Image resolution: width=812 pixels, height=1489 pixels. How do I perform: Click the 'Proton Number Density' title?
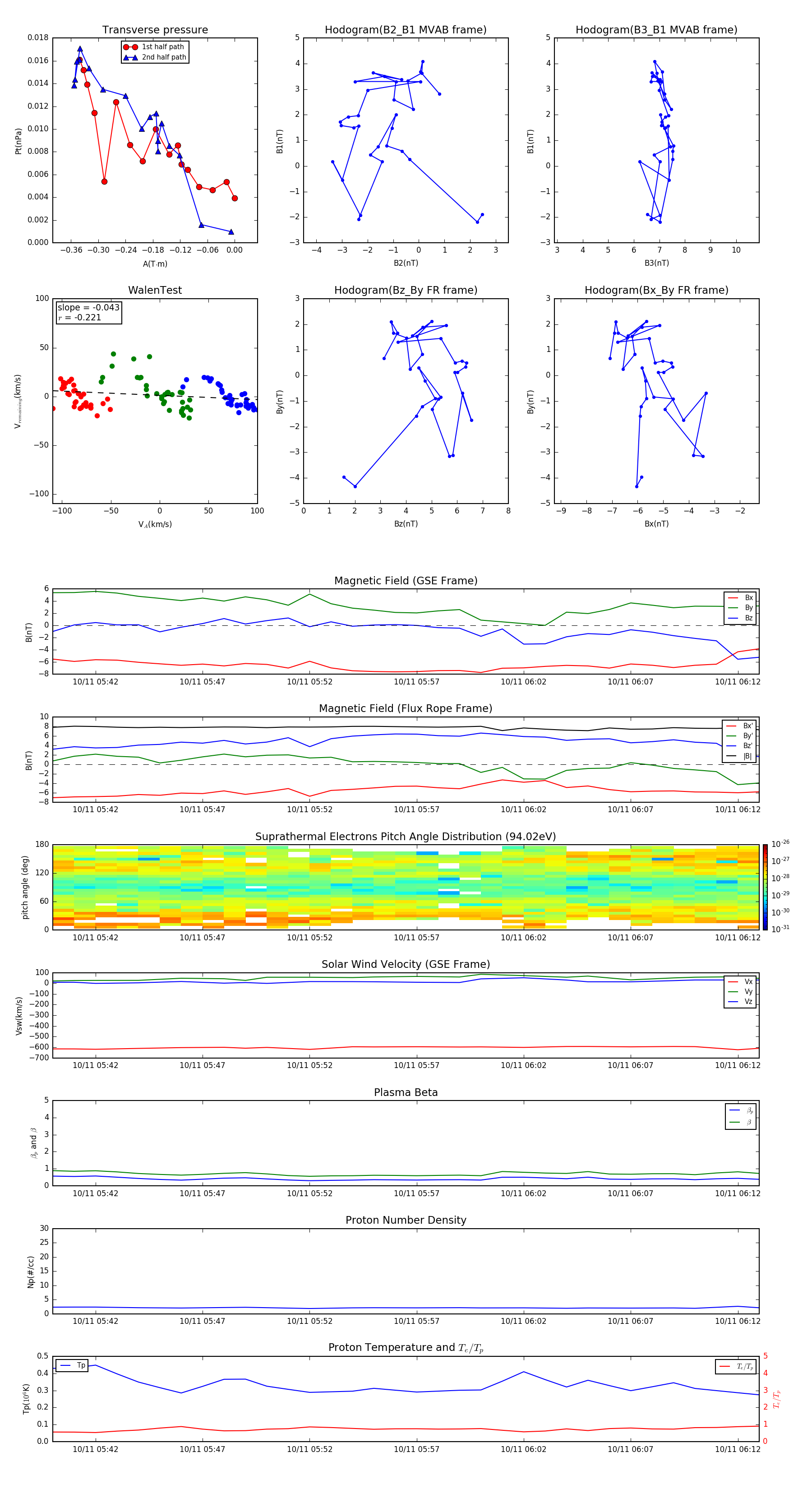[406, 1220]
